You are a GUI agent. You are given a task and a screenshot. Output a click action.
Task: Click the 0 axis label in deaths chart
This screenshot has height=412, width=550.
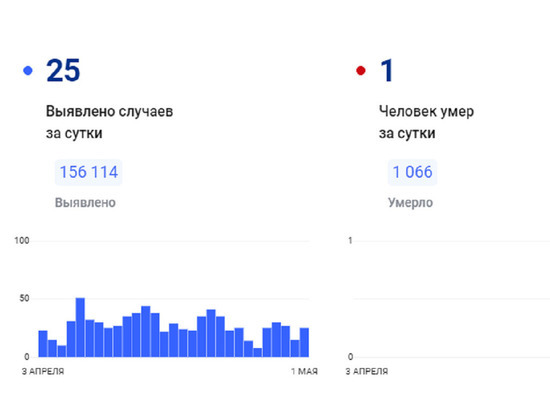[x=350, y=357]
